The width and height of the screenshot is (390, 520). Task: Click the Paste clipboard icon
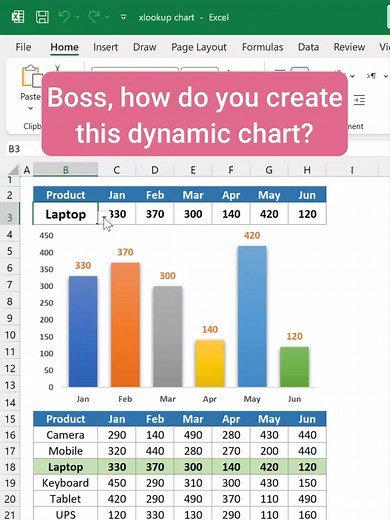[31, 77]
